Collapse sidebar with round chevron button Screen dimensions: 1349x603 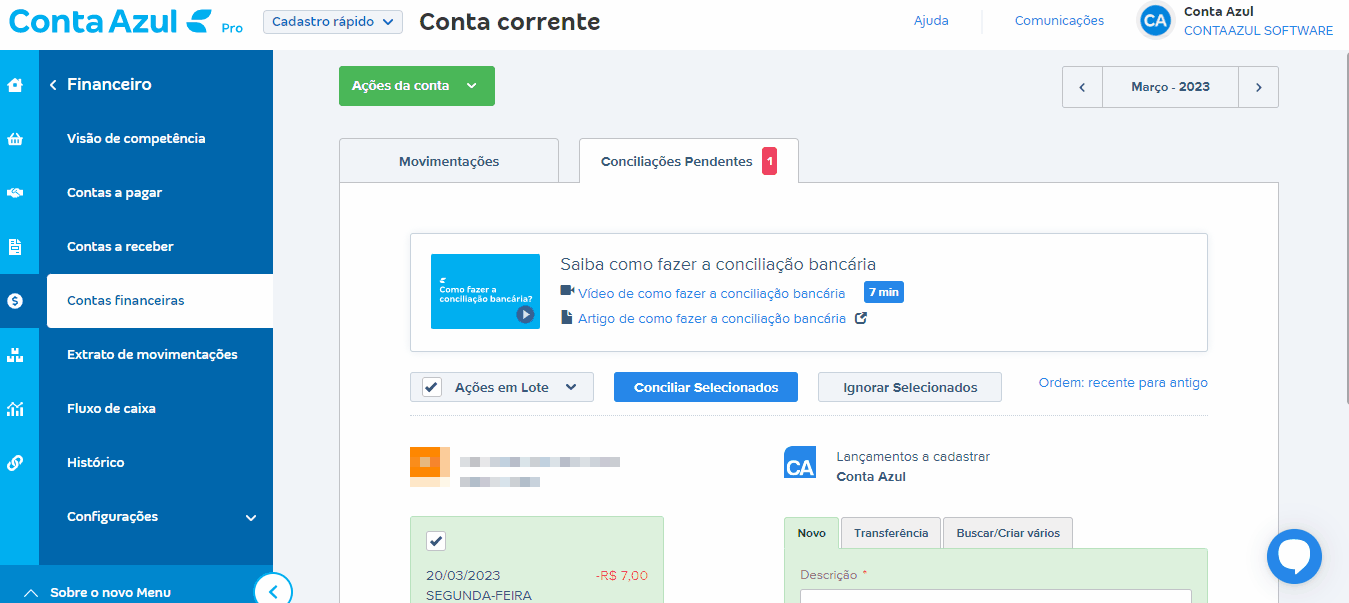pyautogui.click(x=273, y=591)
